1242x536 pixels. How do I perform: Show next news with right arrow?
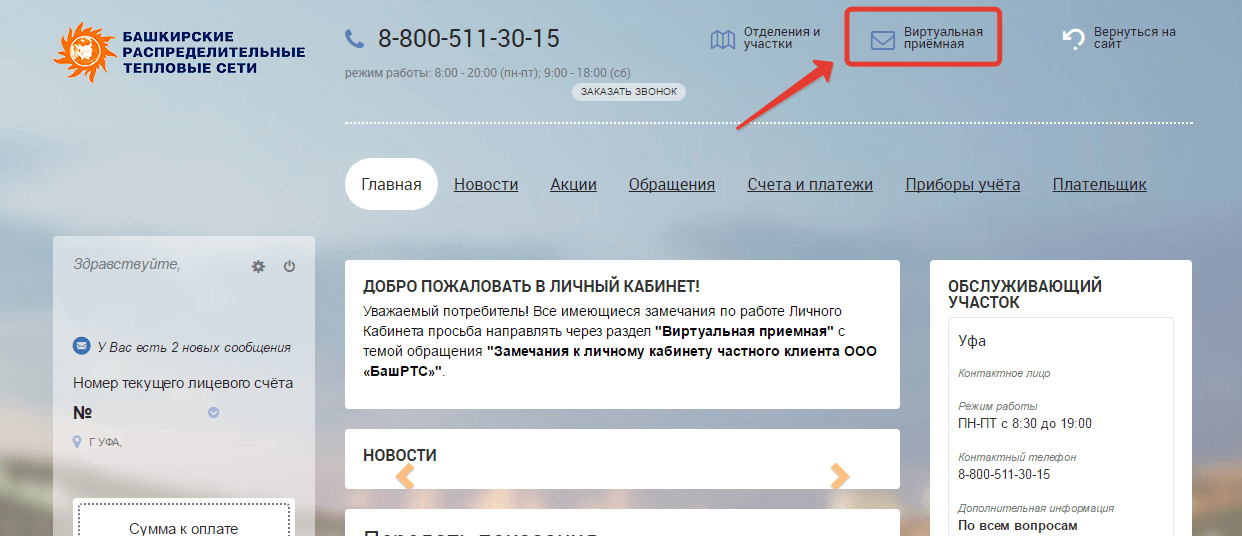click(x=840, y=476)
